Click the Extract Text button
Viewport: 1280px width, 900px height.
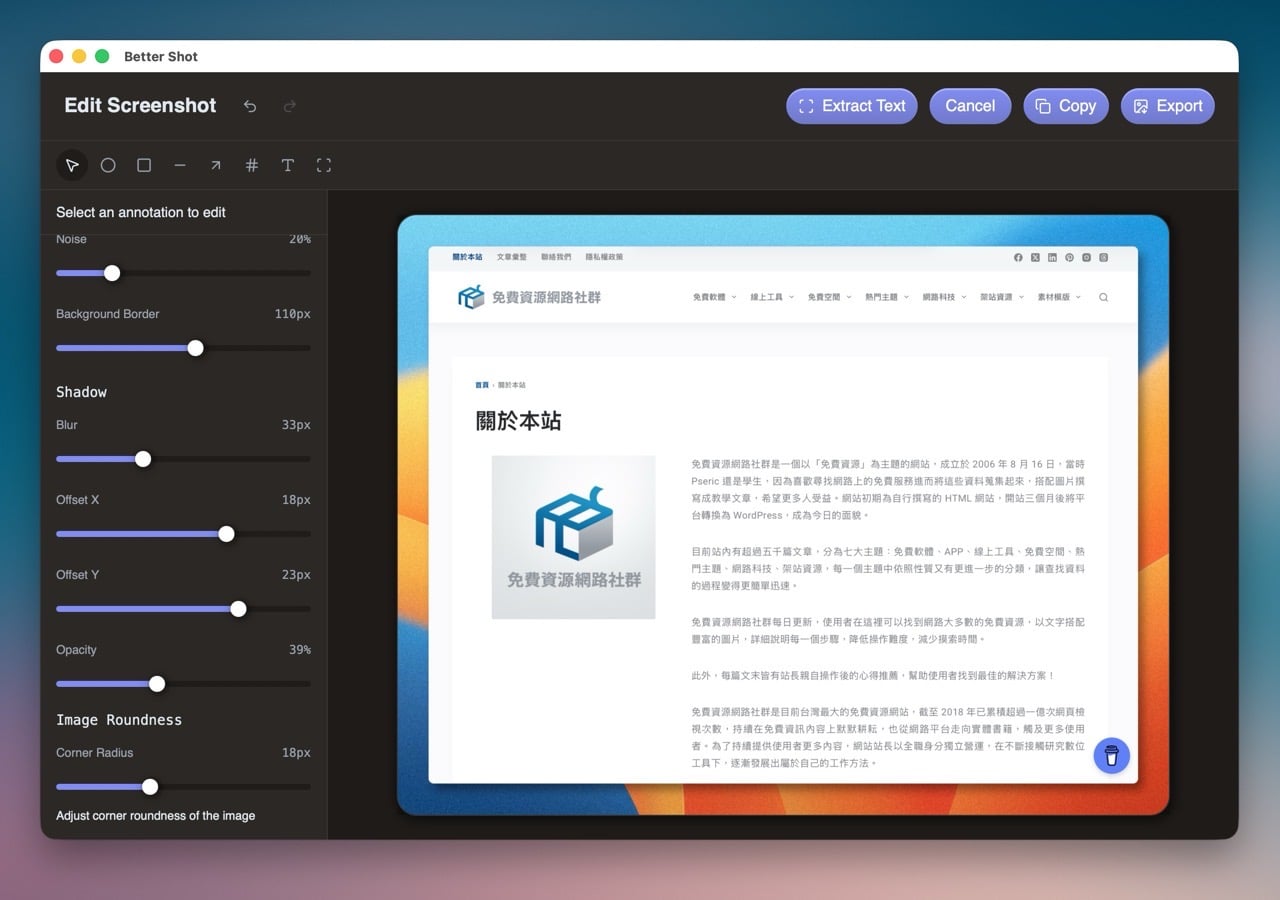click(x=851, y=106)
